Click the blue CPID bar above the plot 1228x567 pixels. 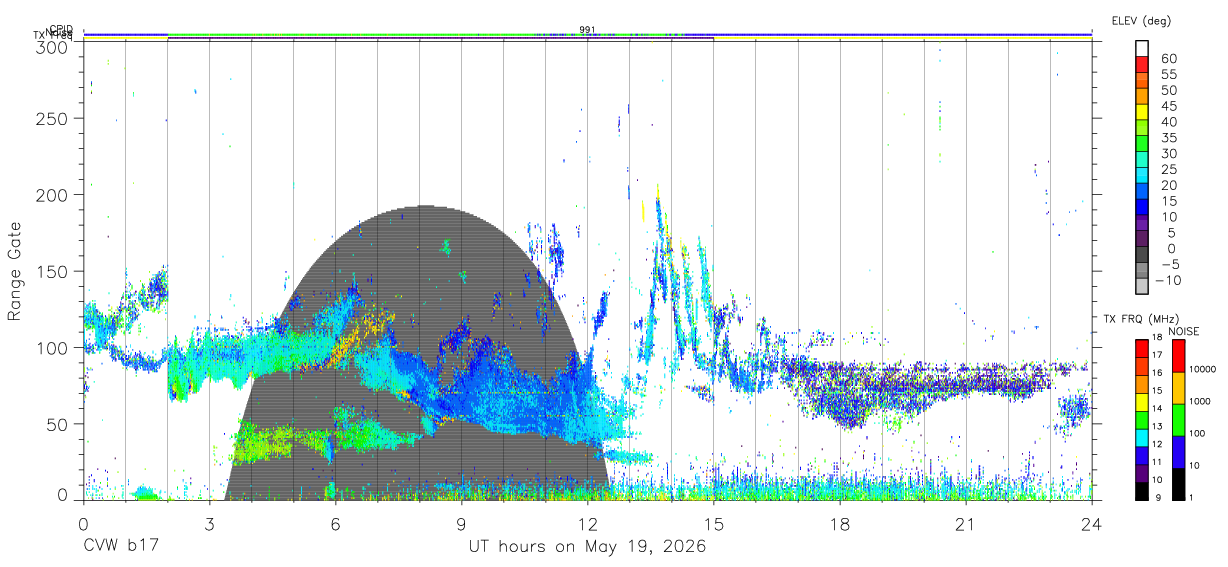tap(588, 35)
